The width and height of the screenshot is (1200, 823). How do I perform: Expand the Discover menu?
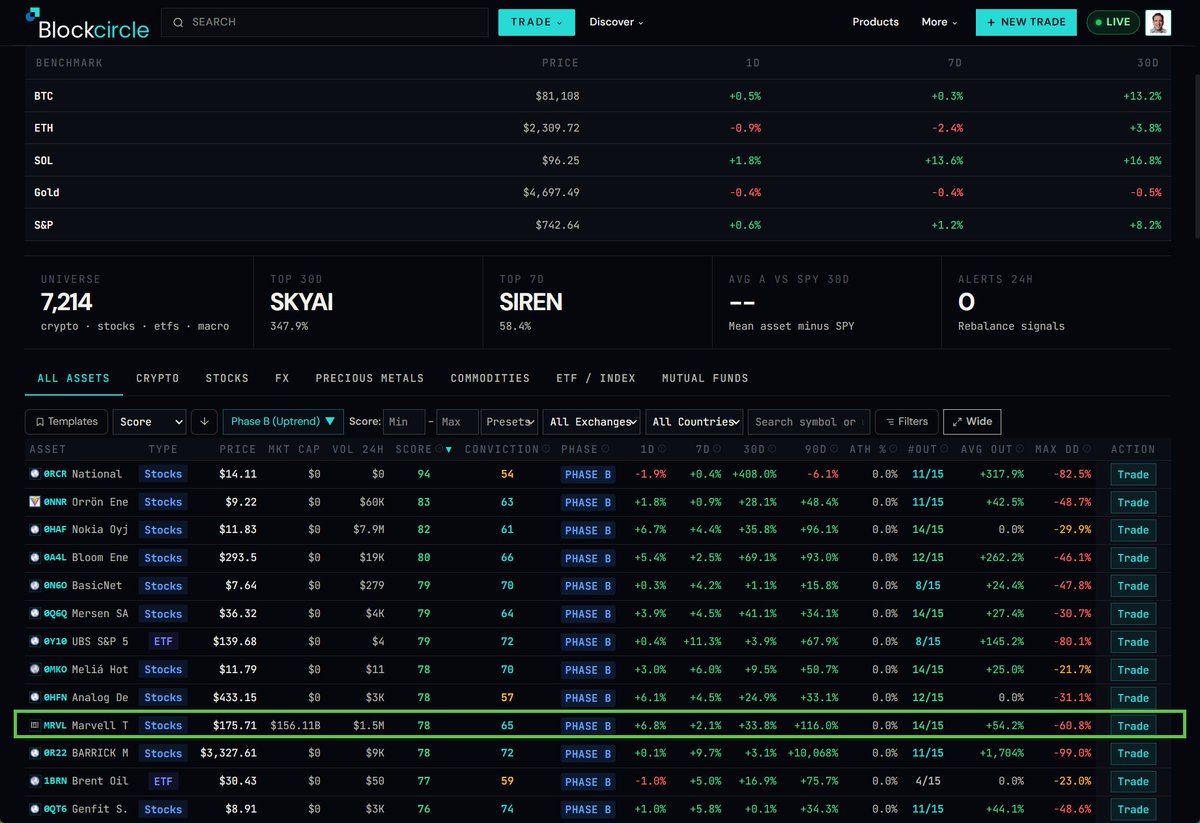616,22
